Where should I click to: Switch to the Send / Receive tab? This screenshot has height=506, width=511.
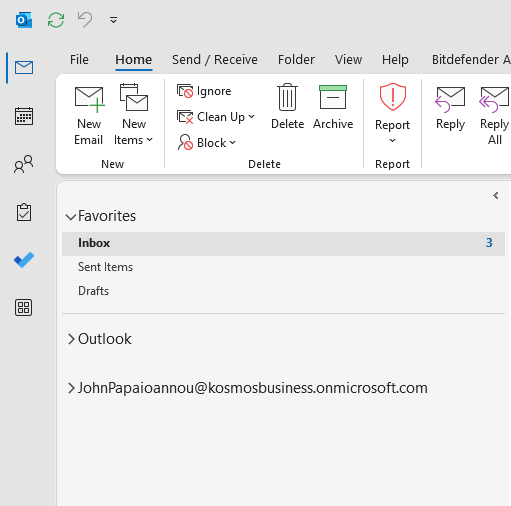(x=215, y=60)
